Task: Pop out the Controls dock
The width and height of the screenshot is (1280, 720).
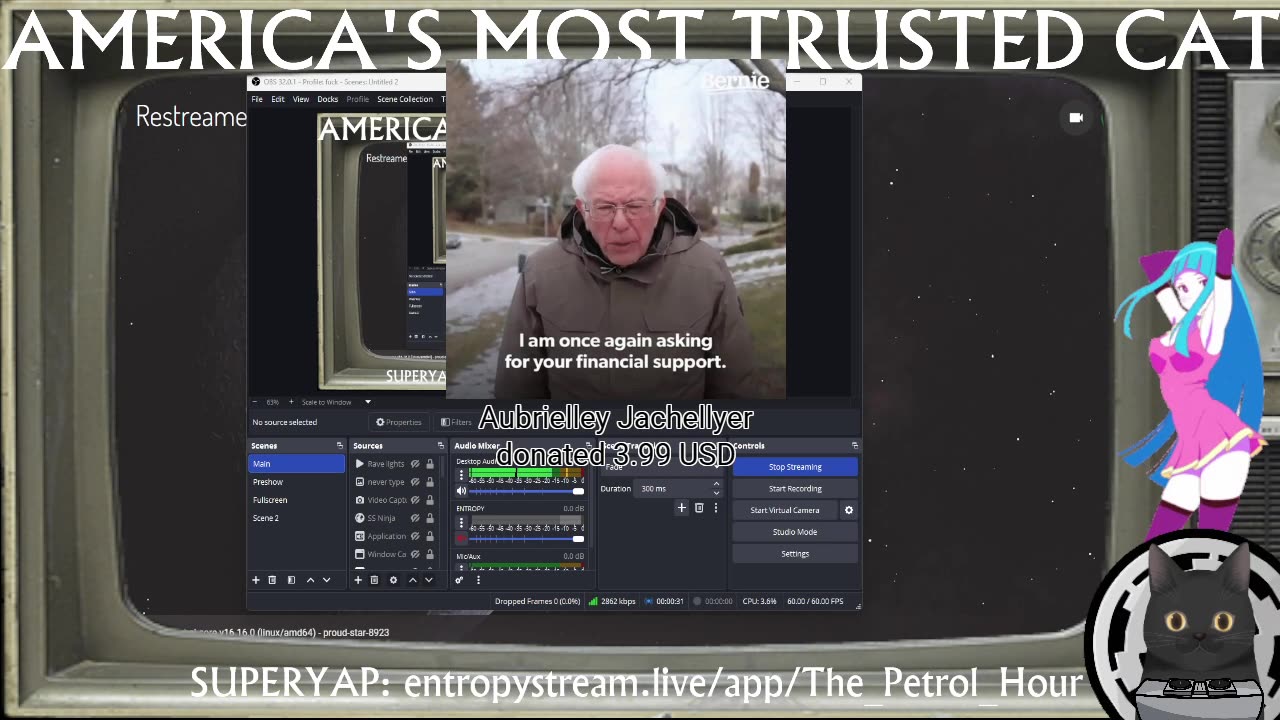Action: coord(855,446)
